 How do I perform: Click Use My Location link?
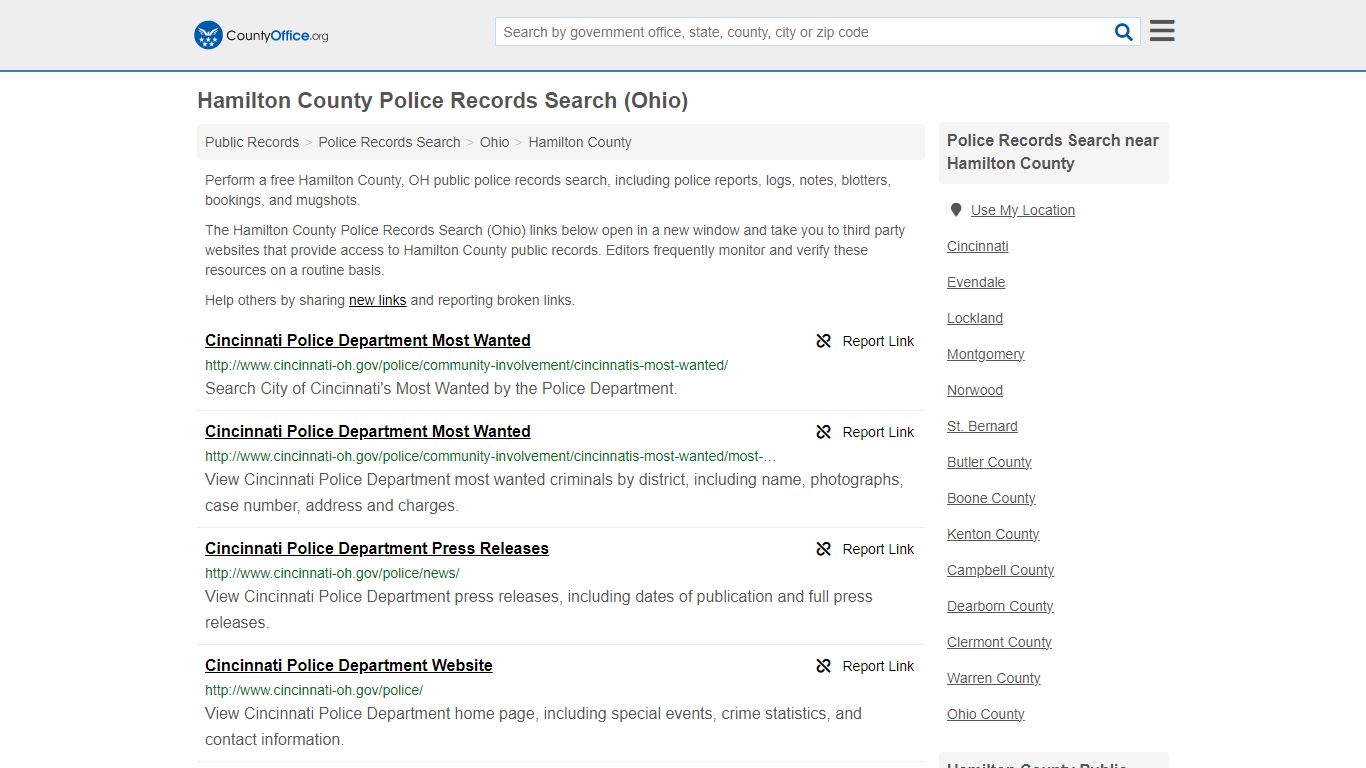tap(1023, 210)
